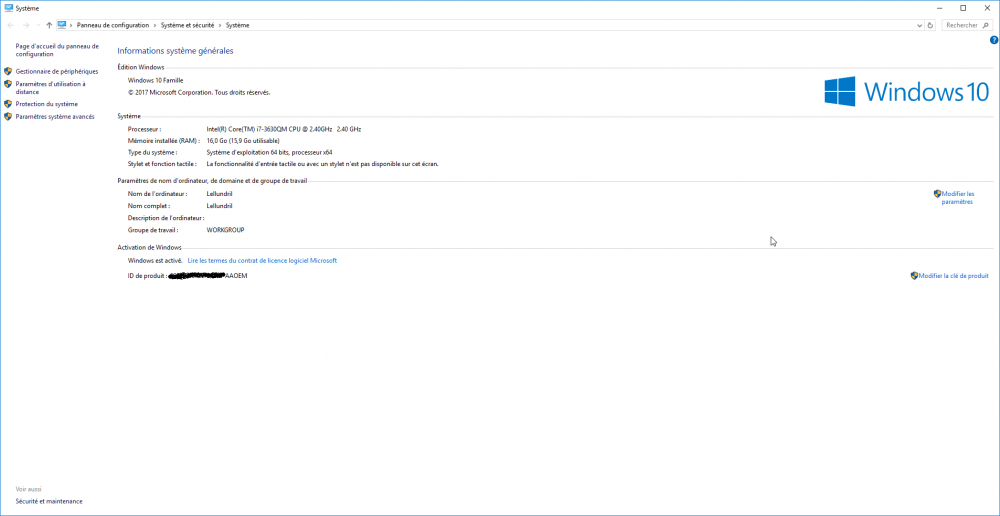The height and width of the screenshot is (516, 1000).
Task: Click shield icon beside Protection du système
Action: tap(8, 103)
